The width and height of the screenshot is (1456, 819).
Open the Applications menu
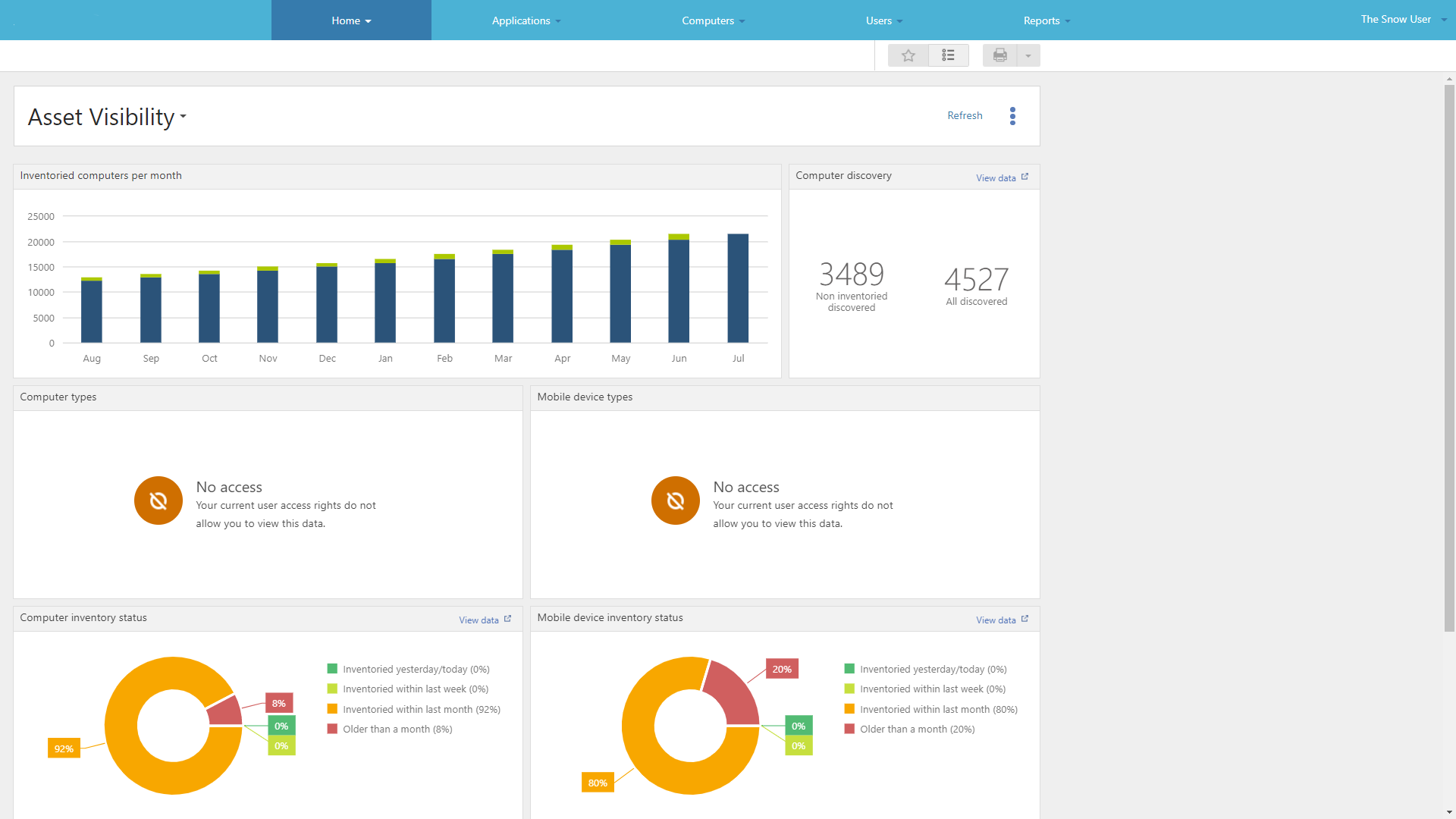526,20
